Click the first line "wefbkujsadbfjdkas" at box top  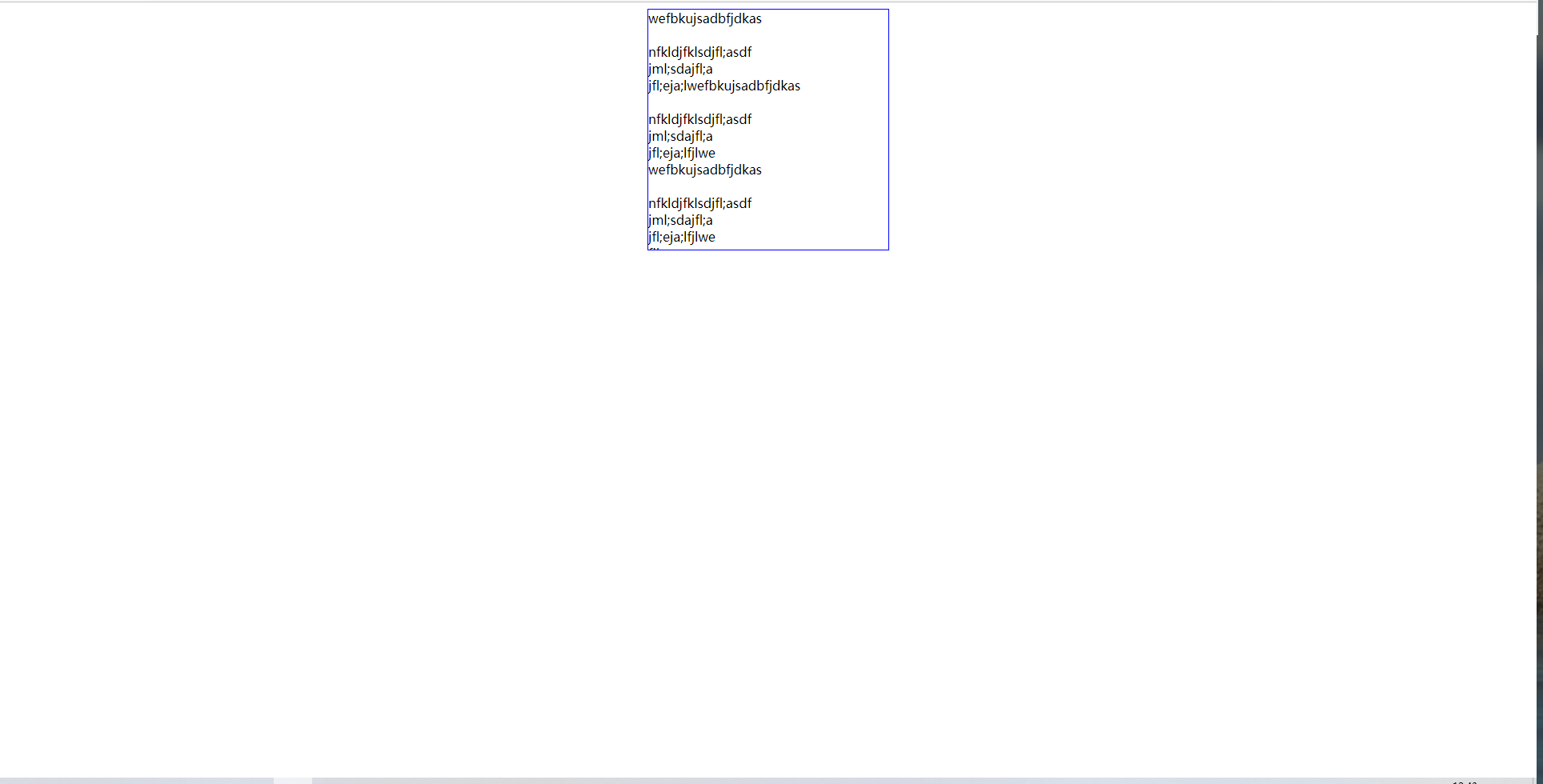(x=705, y=18)
